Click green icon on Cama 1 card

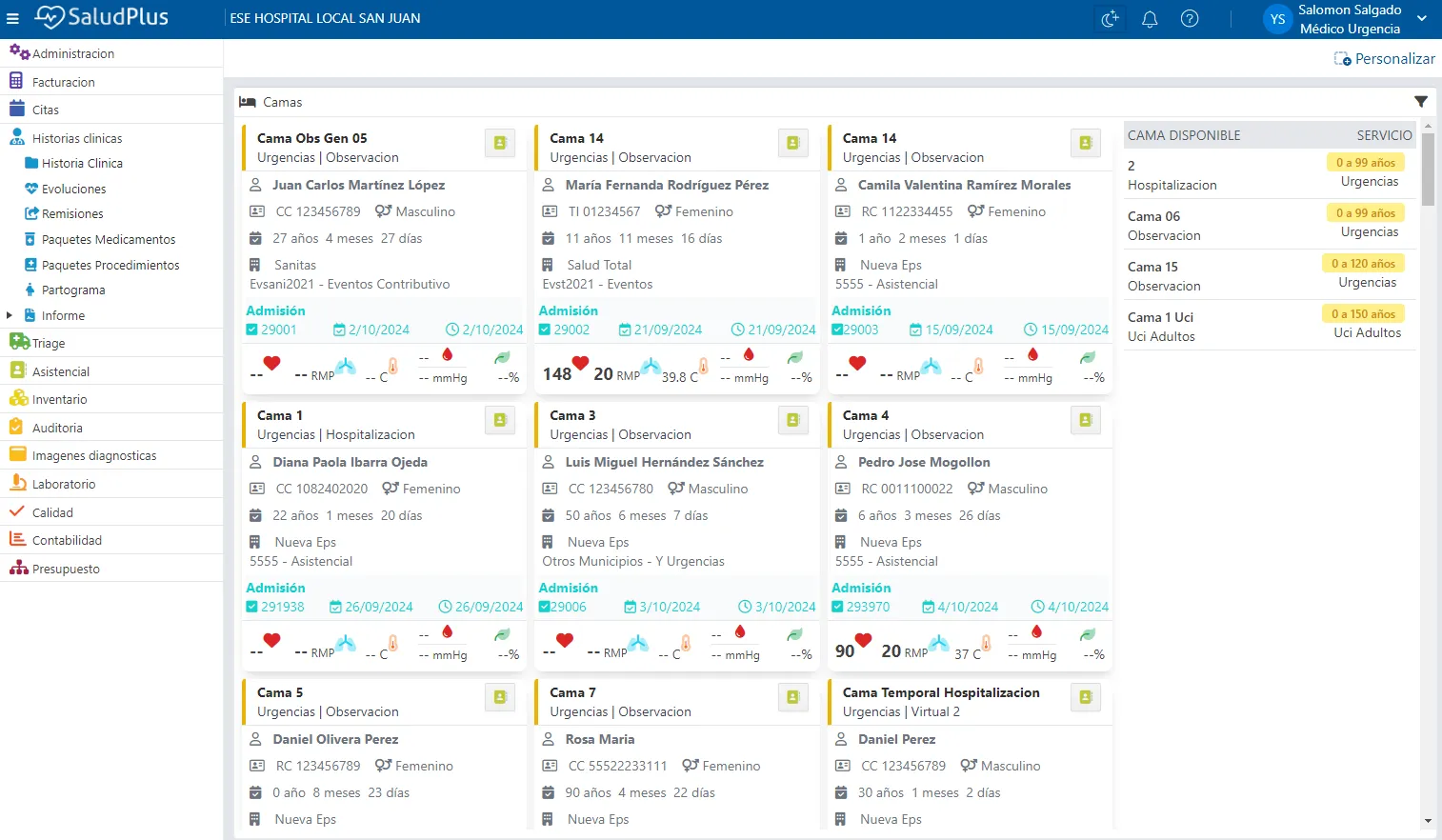pyautogui.click(x=500, y=420)
